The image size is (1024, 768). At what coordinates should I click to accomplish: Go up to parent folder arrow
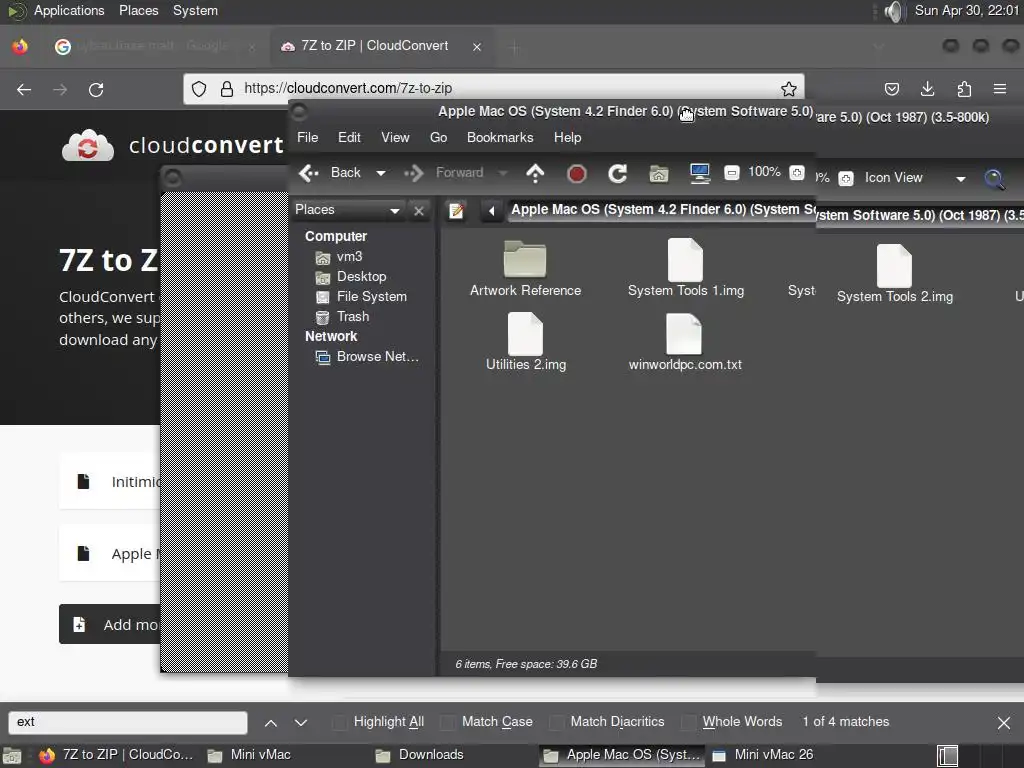pos(535,173)
